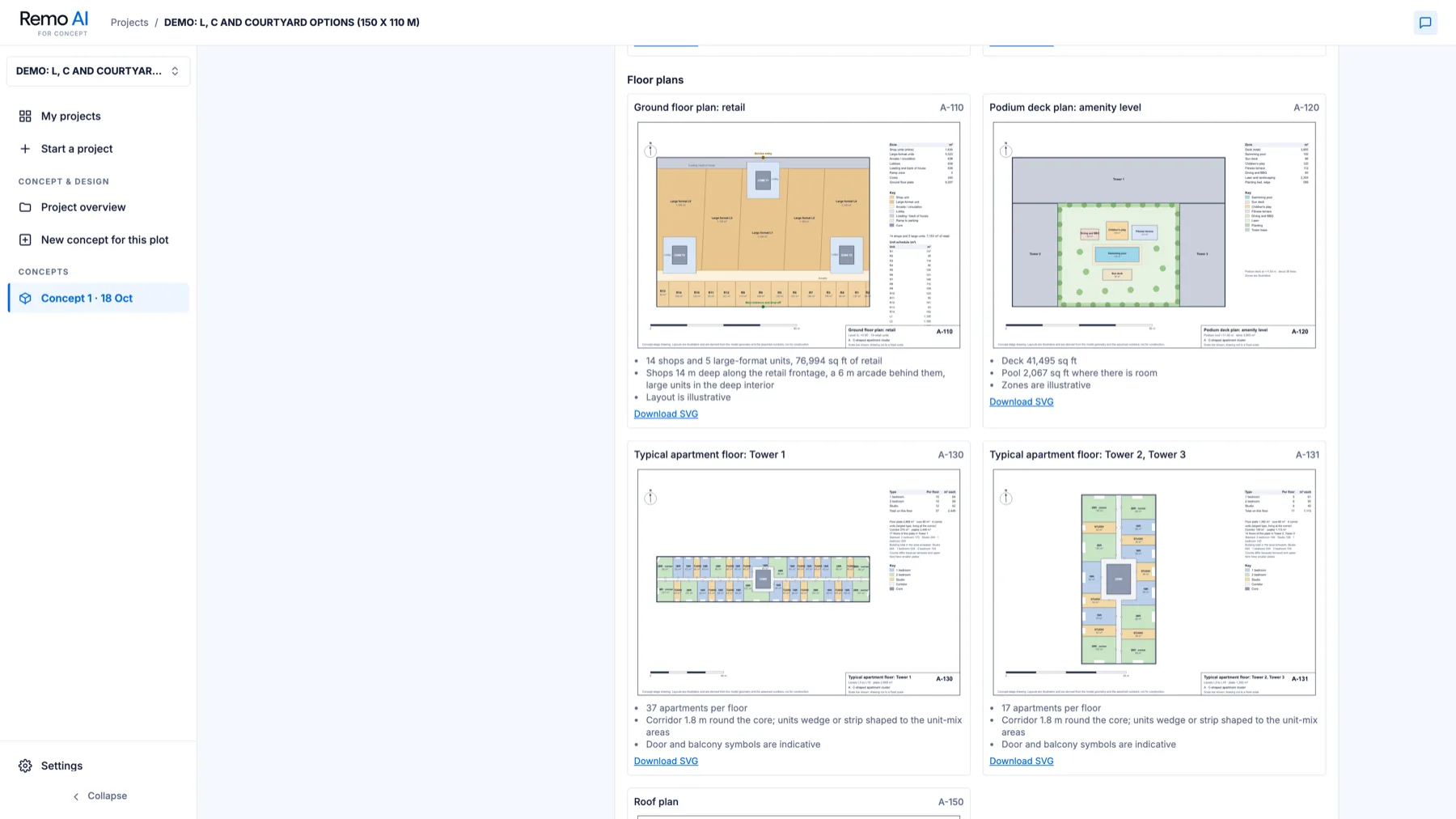Click the Project overview folder icon
Viewport: 1456px width, 819px height.
tap(25, 207)
